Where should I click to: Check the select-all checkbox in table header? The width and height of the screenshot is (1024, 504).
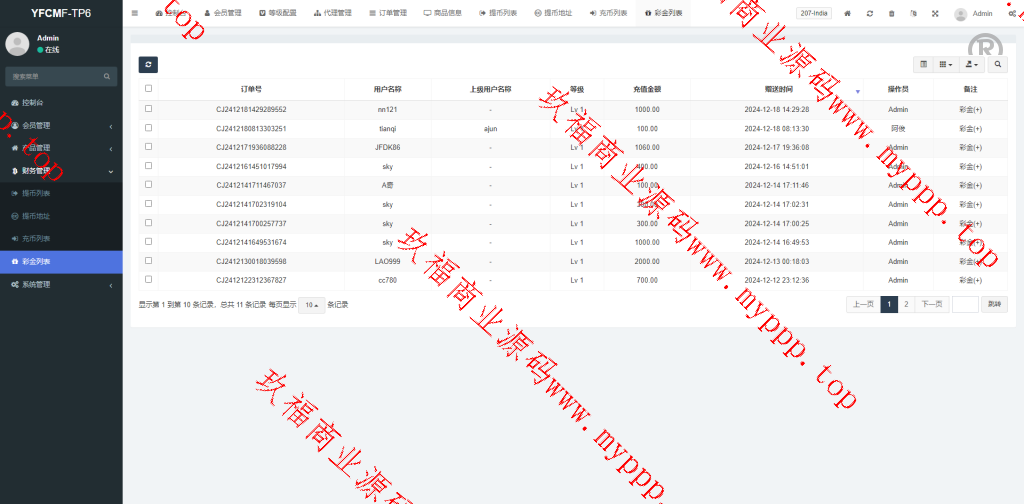coord(149,88)
